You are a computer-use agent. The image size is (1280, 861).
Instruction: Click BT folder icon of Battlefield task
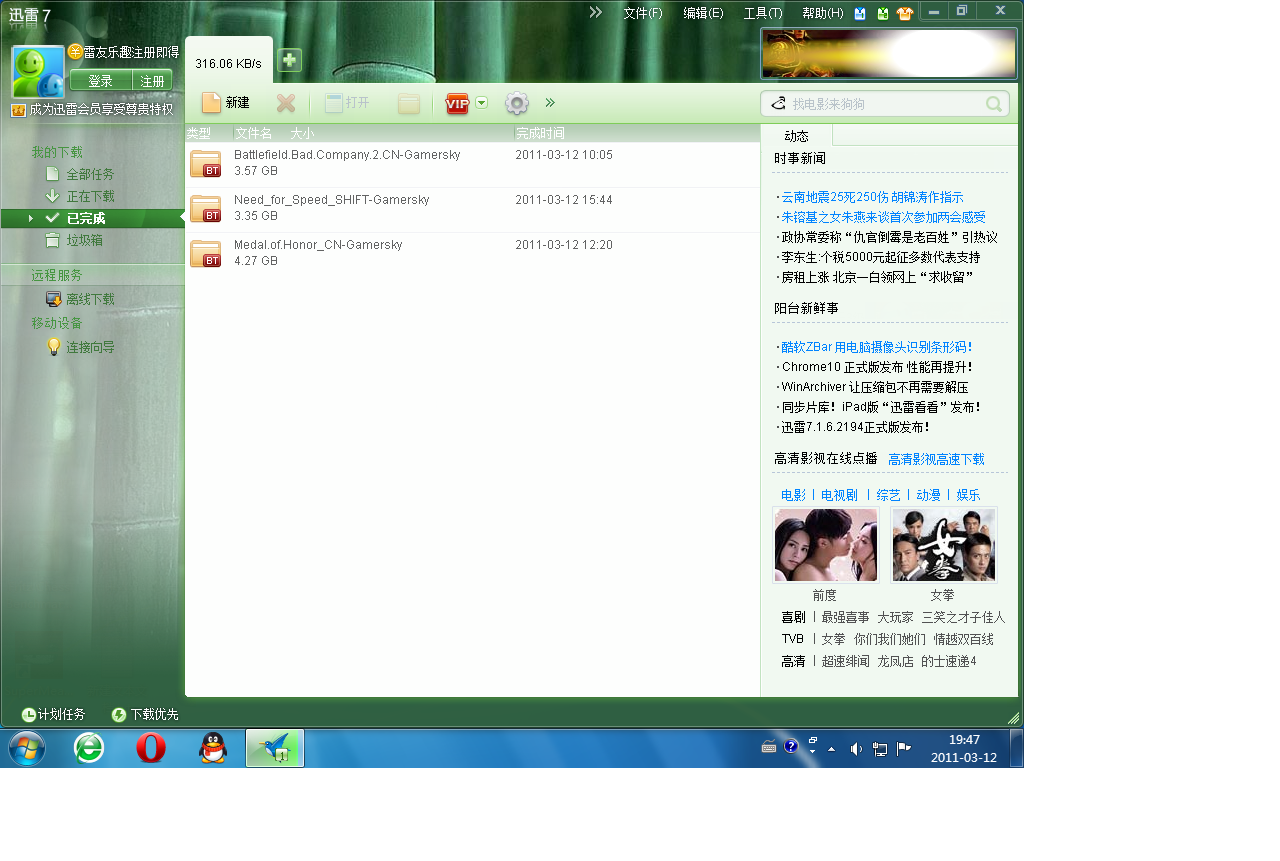206,164
